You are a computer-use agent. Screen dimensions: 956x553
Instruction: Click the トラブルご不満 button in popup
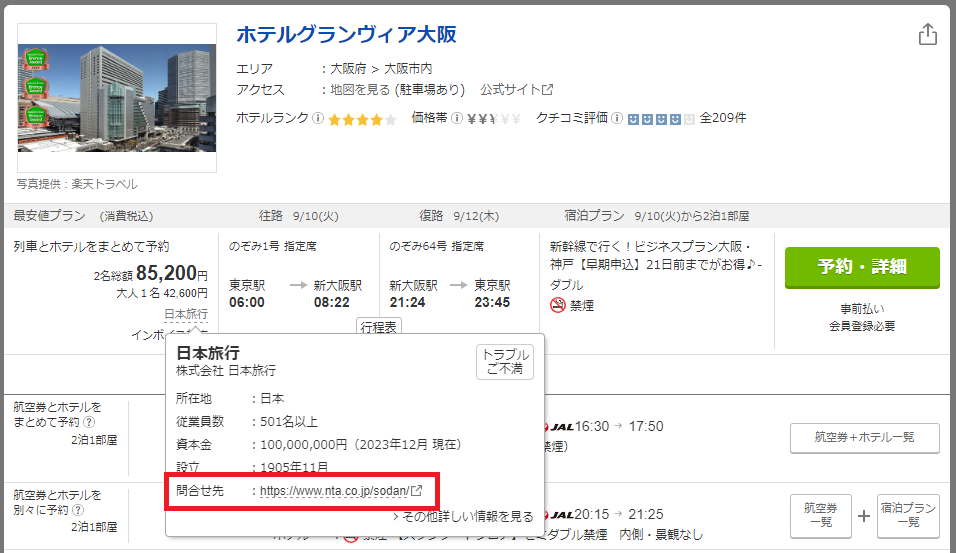click(x=505, y=362)
